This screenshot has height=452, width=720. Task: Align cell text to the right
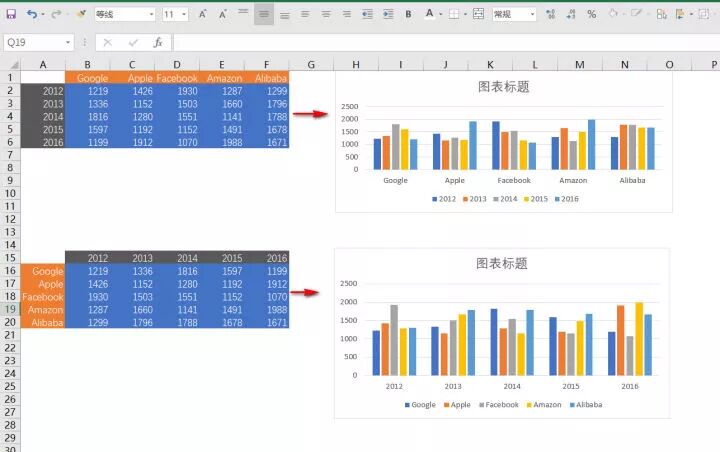point(347,14)
